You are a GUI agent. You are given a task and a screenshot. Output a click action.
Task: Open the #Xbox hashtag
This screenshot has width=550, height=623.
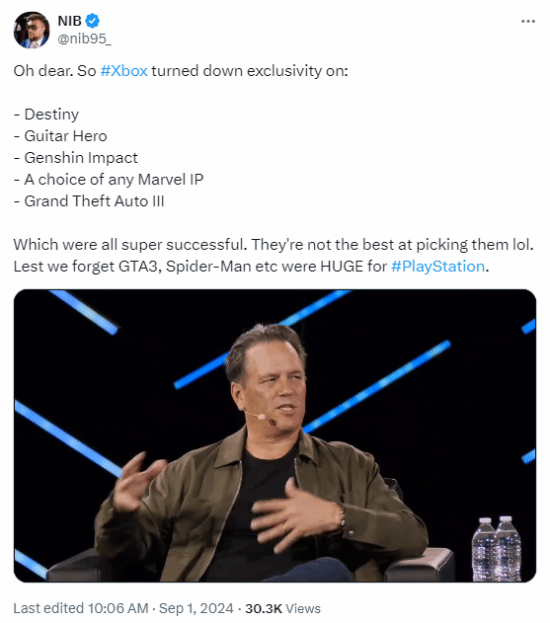[x=124, y=71]
